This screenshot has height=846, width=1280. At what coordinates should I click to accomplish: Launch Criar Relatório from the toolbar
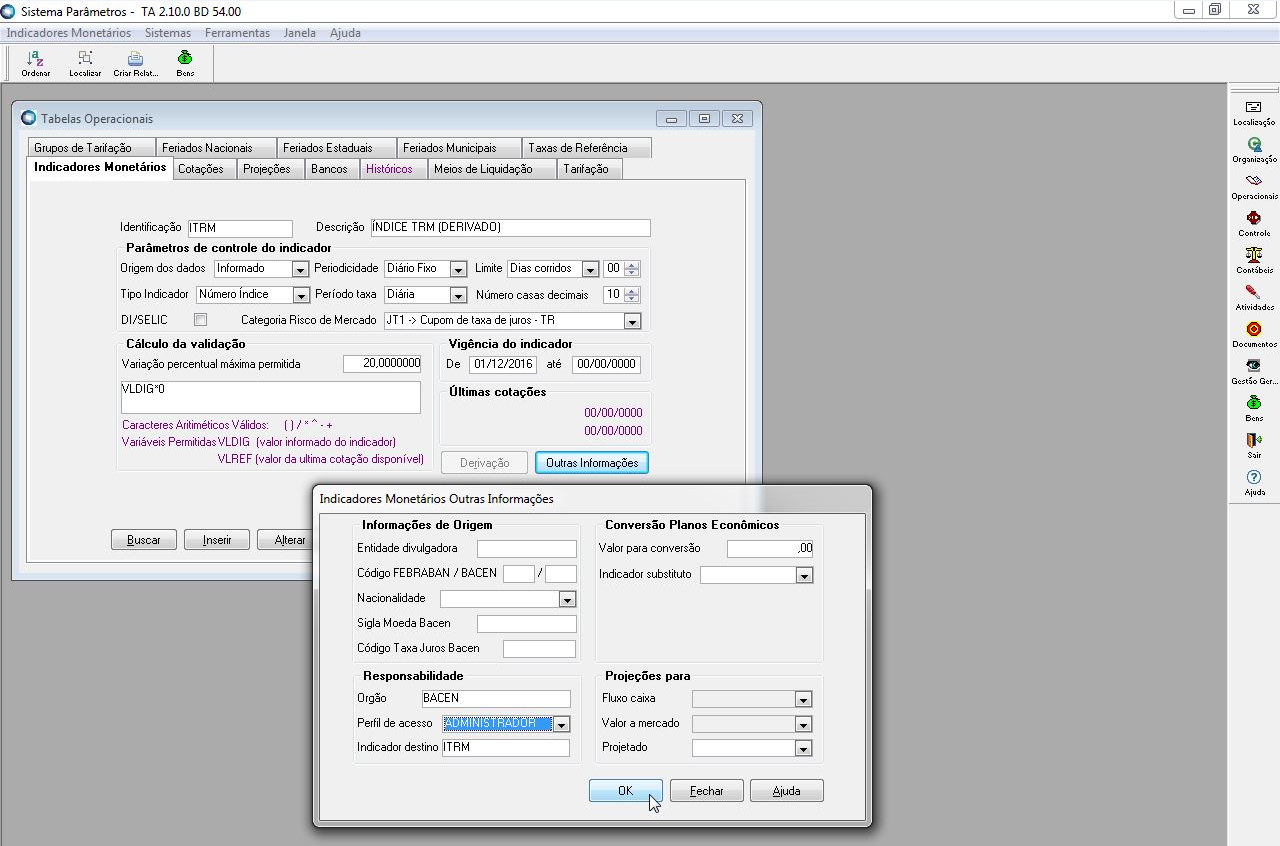point(135,63)
